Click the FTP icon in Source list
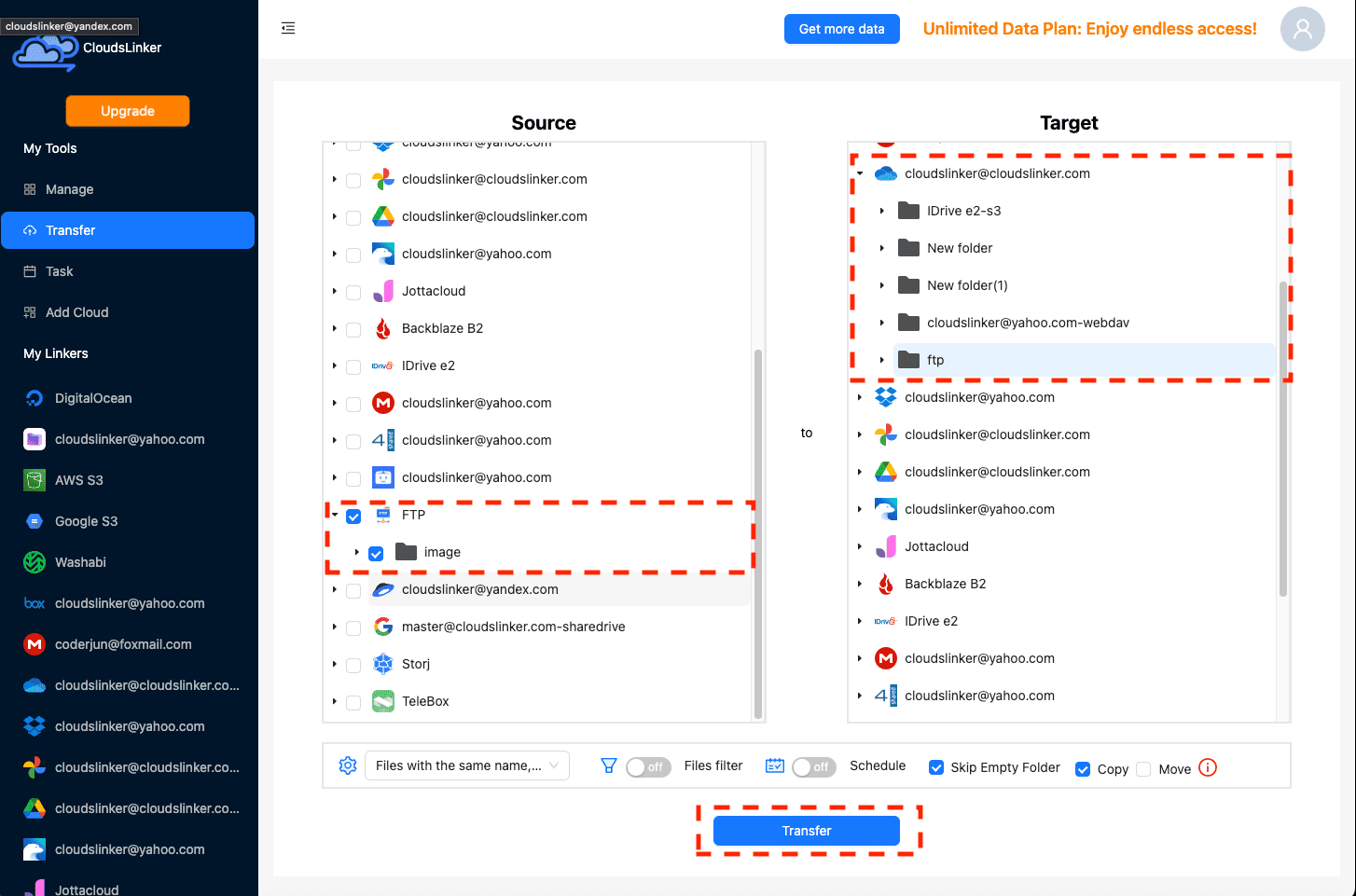This screenshot has height=896, width=1356. pos(383,515)
